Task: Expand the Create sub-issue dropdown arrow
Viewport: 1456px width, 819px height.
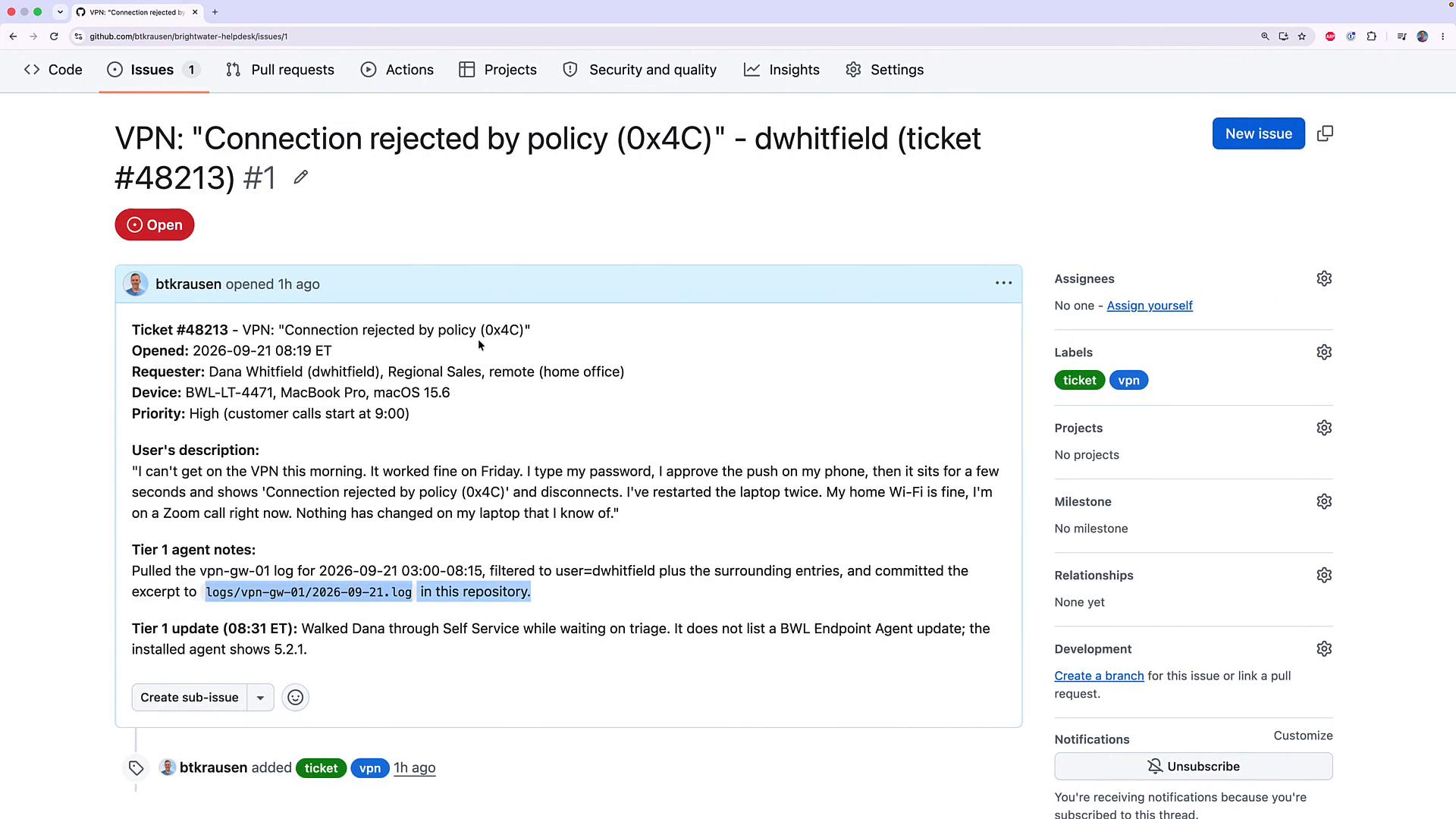Action: click(260, 697)
